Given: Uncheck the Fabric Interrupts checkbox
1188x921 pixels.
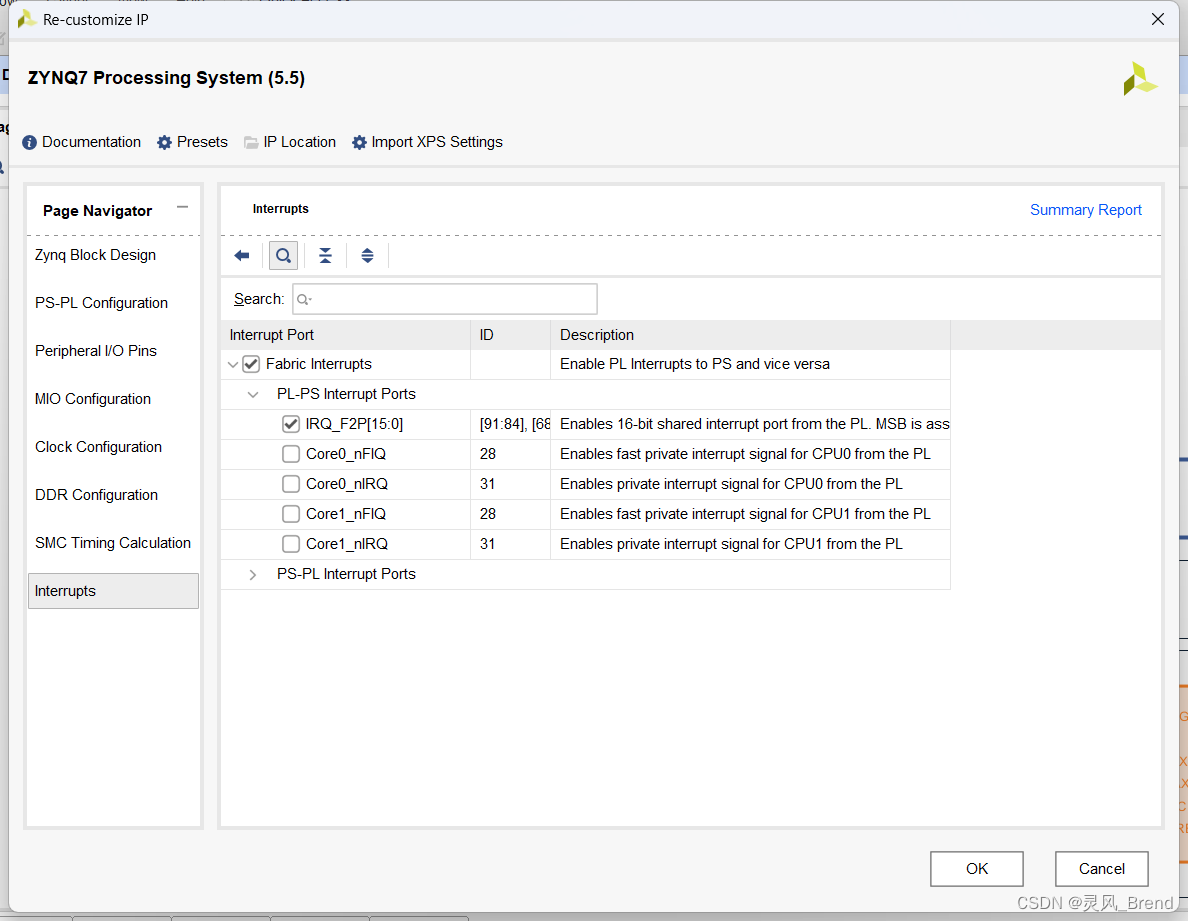Looking at the screenshot, I should point(251,364).
